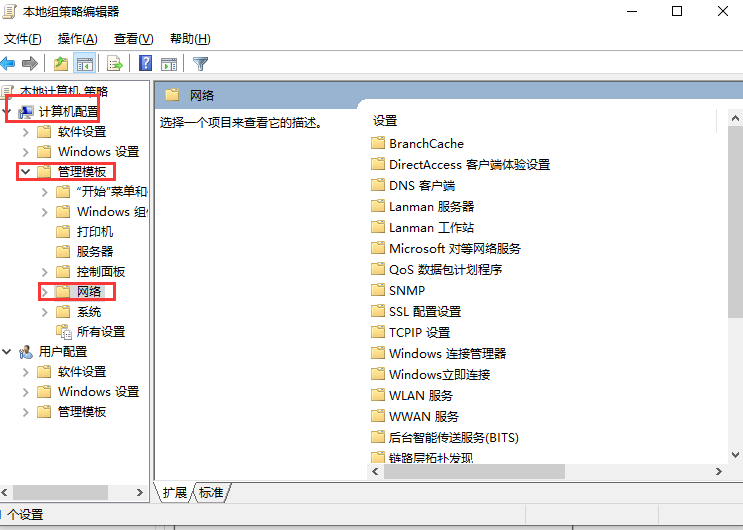Screen dimensions: 743x530
Task: Expand the 网络 tree node arrow
Action: click(45, 292)
